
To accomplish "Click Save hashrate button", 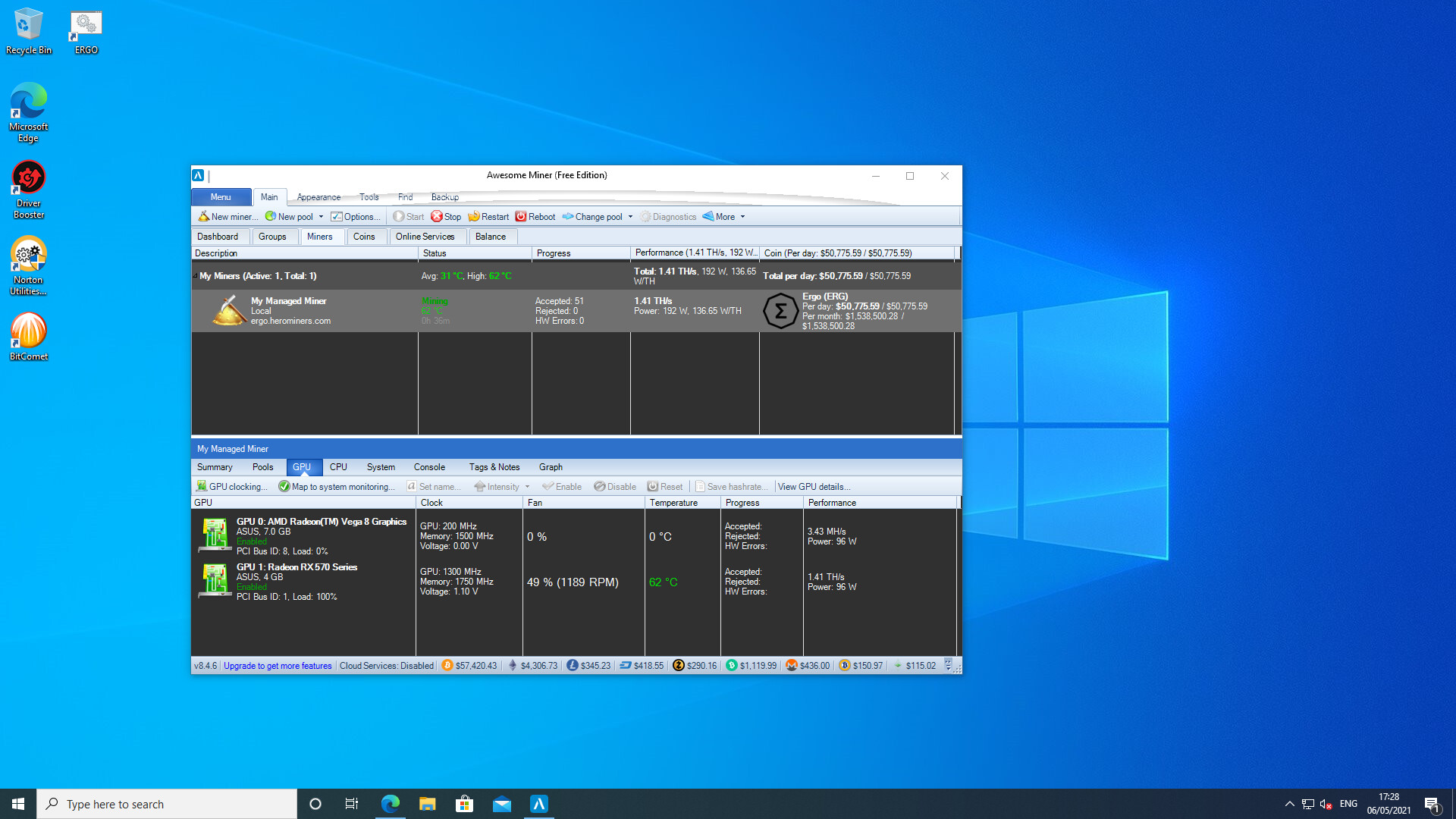I will pyautogui.click(x=732, y=487).
